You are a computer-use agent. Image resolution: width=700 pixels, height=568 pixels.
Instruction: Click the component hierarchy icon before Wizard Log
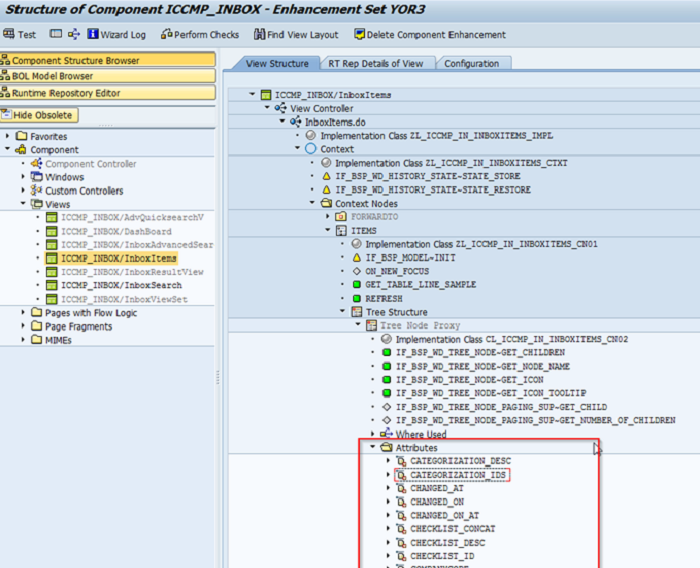[x=74, y=34]
